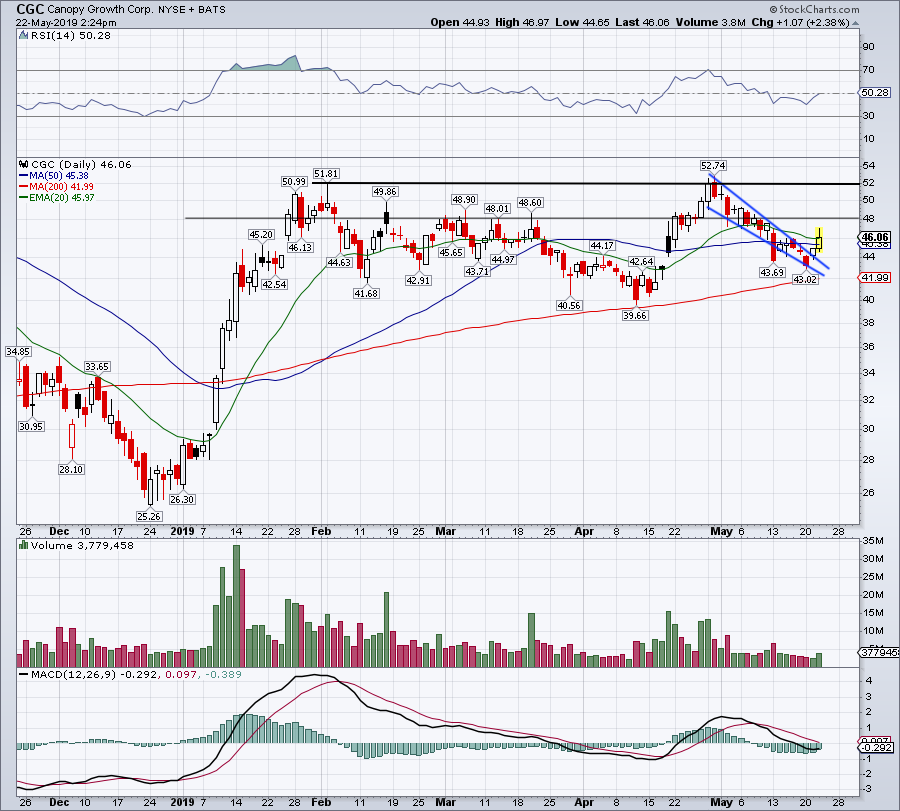Click the 41.68 price label
Screen dimensions: 900x811
366,293
